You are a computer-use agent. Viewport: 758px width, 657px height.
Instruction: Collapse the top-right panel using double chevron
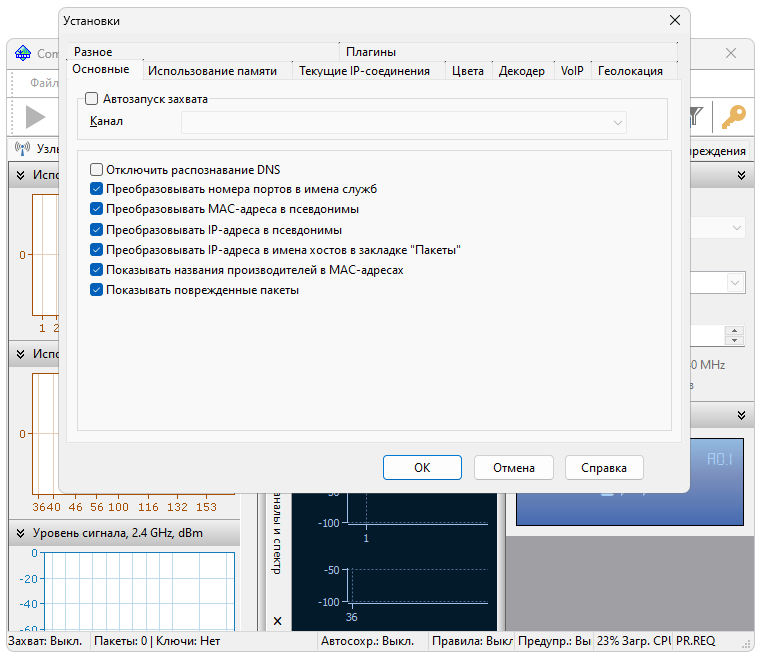click(x=741, y=176)
